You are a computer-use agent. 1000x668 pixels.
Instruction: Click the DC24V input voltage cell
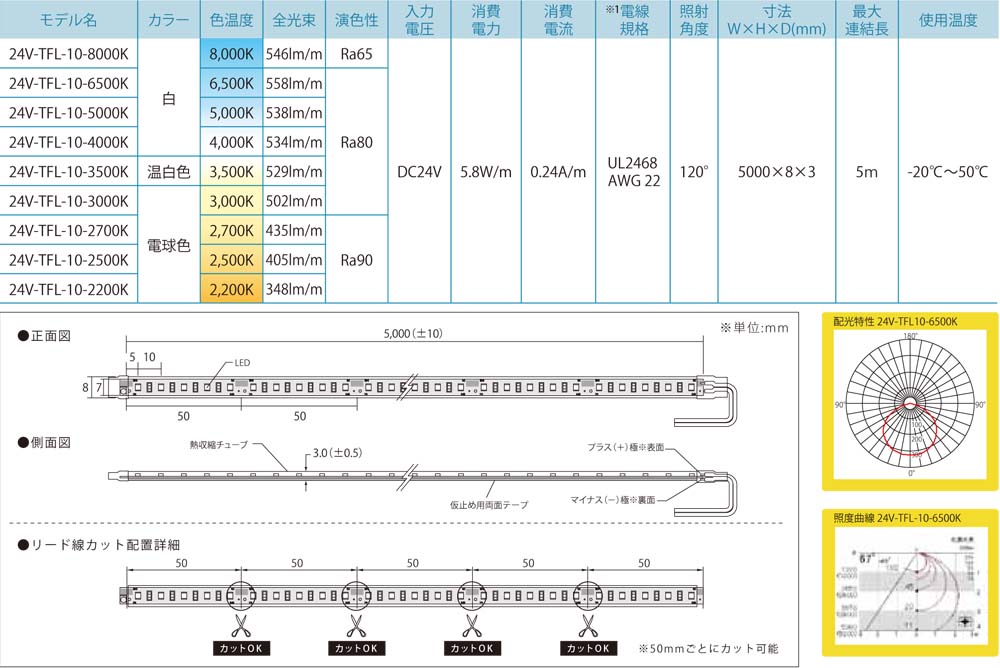click(x=419, y=171)
